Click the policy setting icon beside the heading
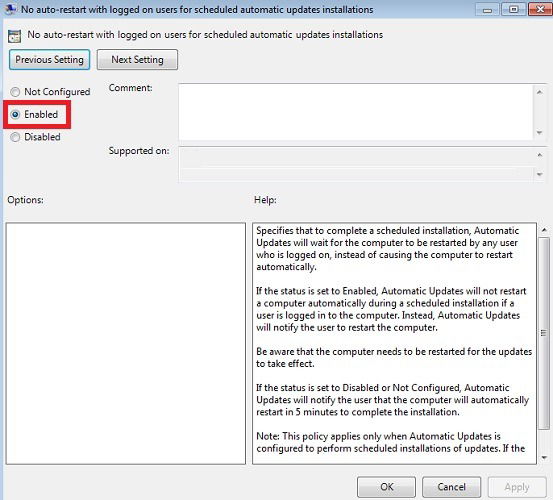The width and height of the screenshot is (553, 500). coord(14,36)
